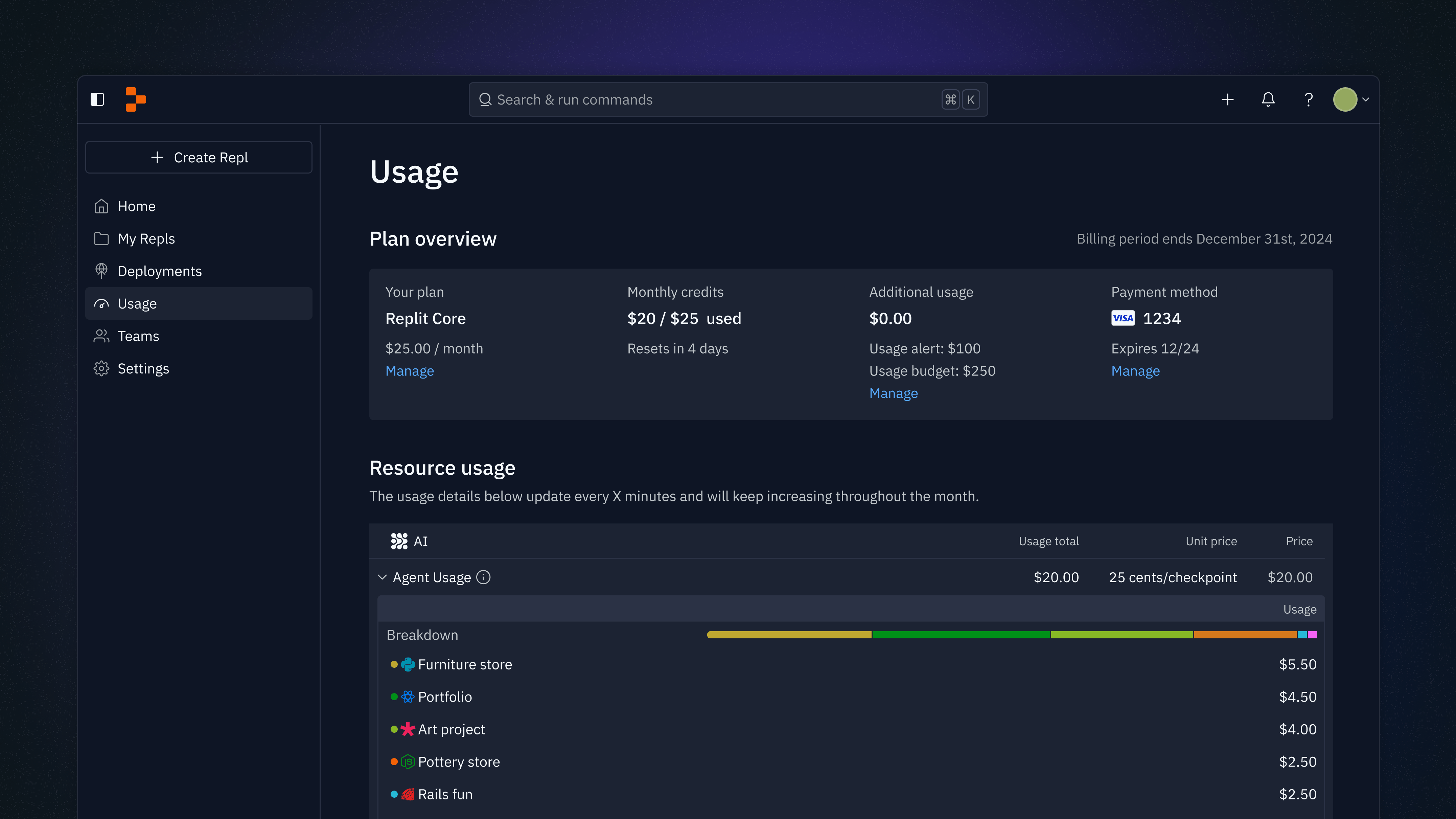Click the Agent Usage info icon
Screen dimensions: 1456x819
(483, 577)
